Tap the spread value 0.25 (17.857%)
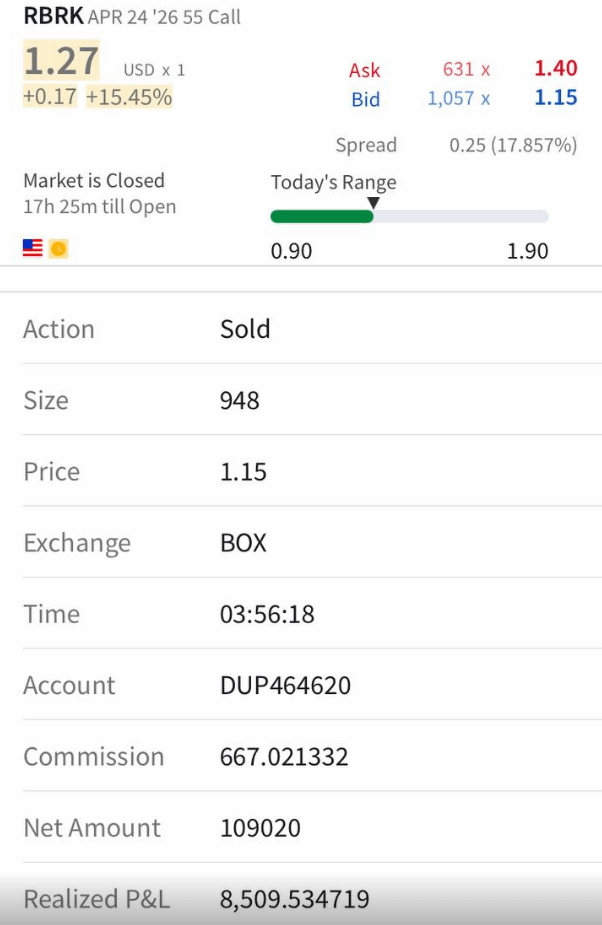 tap(513, 145)
